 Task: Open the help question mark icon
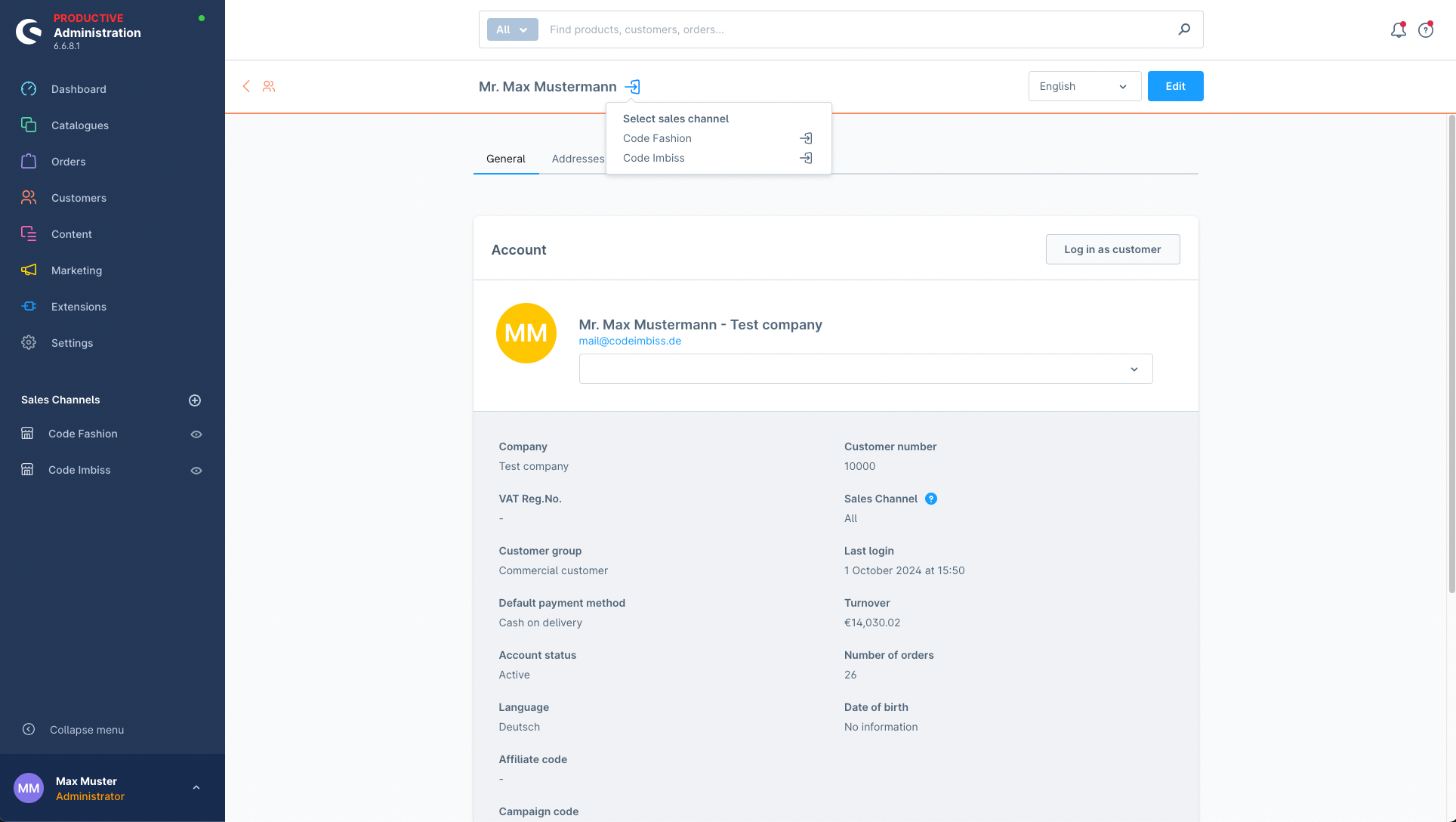point(1426,29)
